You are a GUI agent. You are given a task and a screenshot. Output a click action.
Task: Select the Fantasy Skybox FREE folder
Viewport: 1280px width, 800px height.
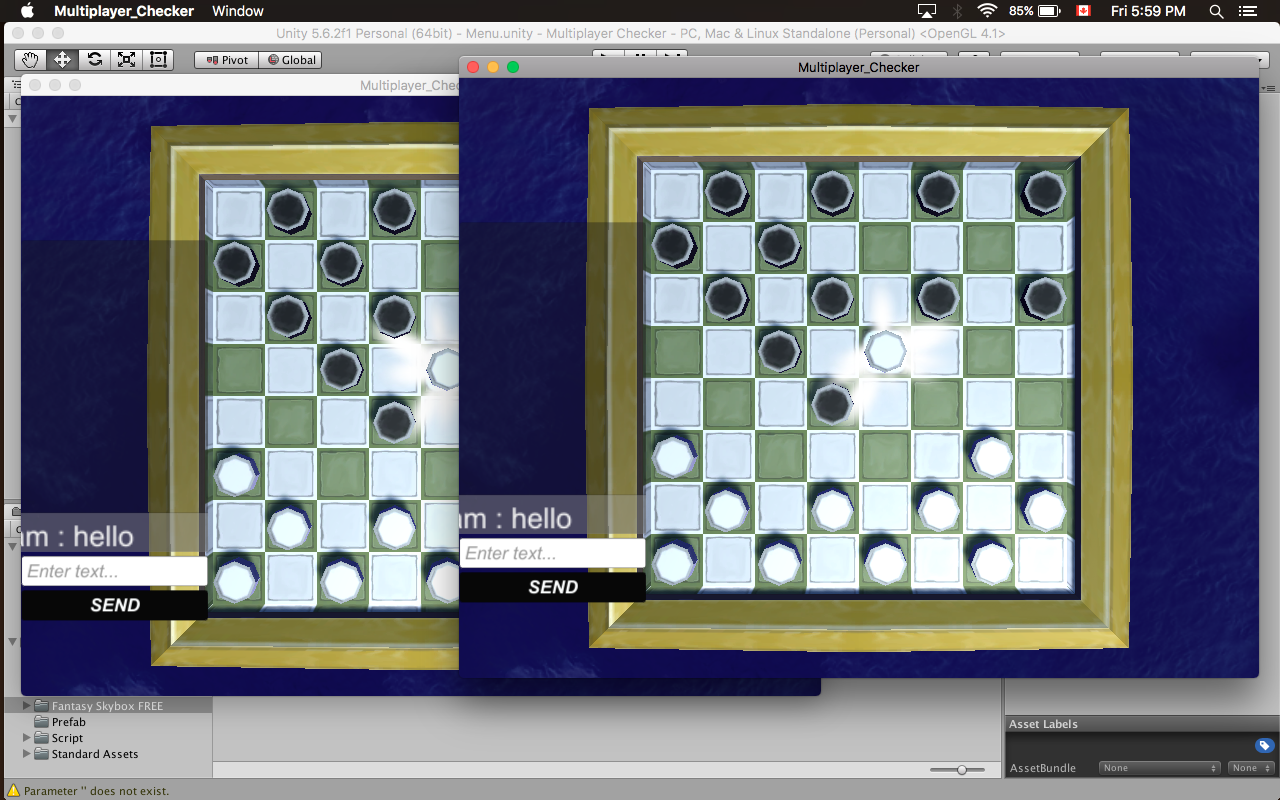106,706
